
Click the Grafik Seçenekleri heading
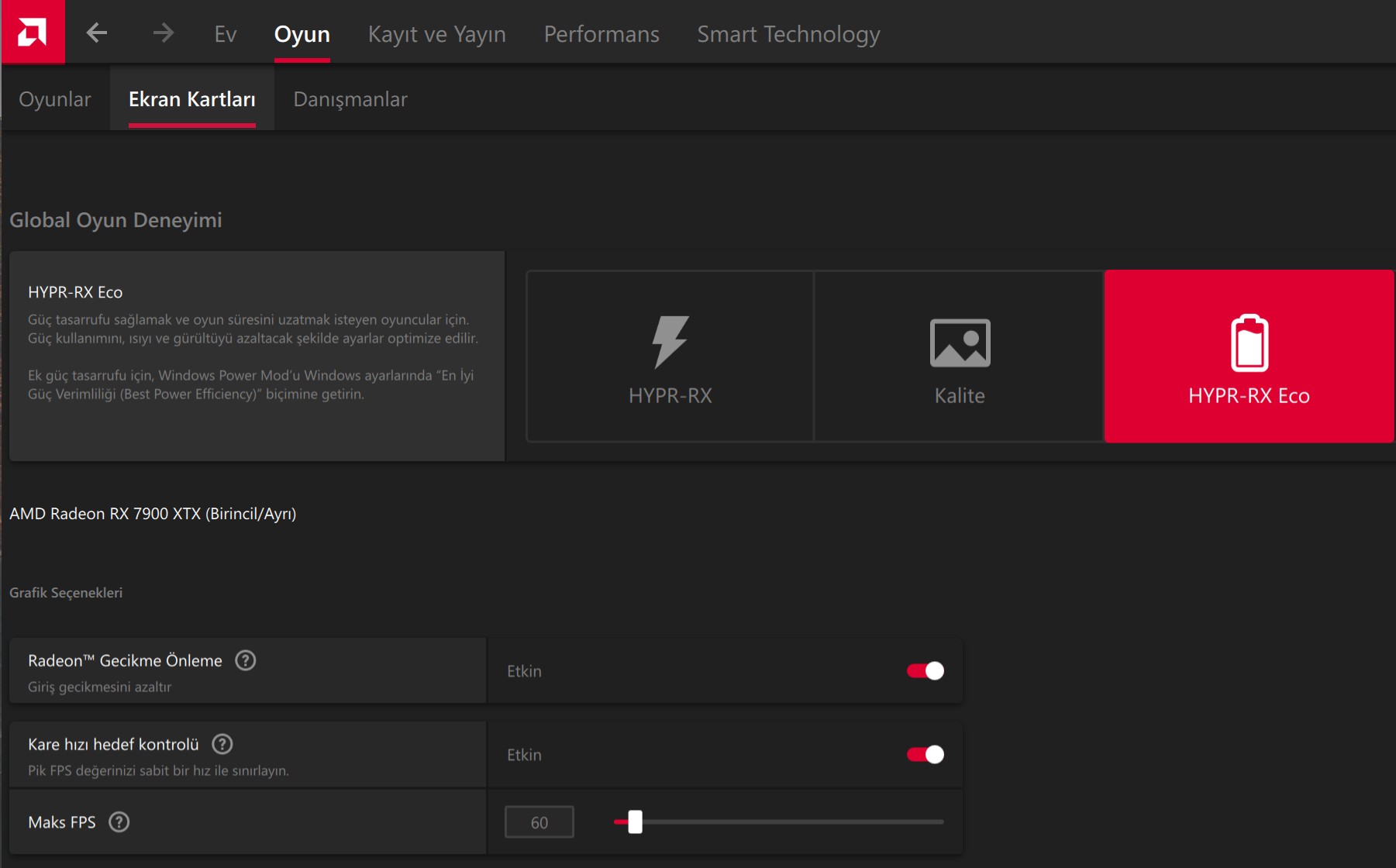66,593
